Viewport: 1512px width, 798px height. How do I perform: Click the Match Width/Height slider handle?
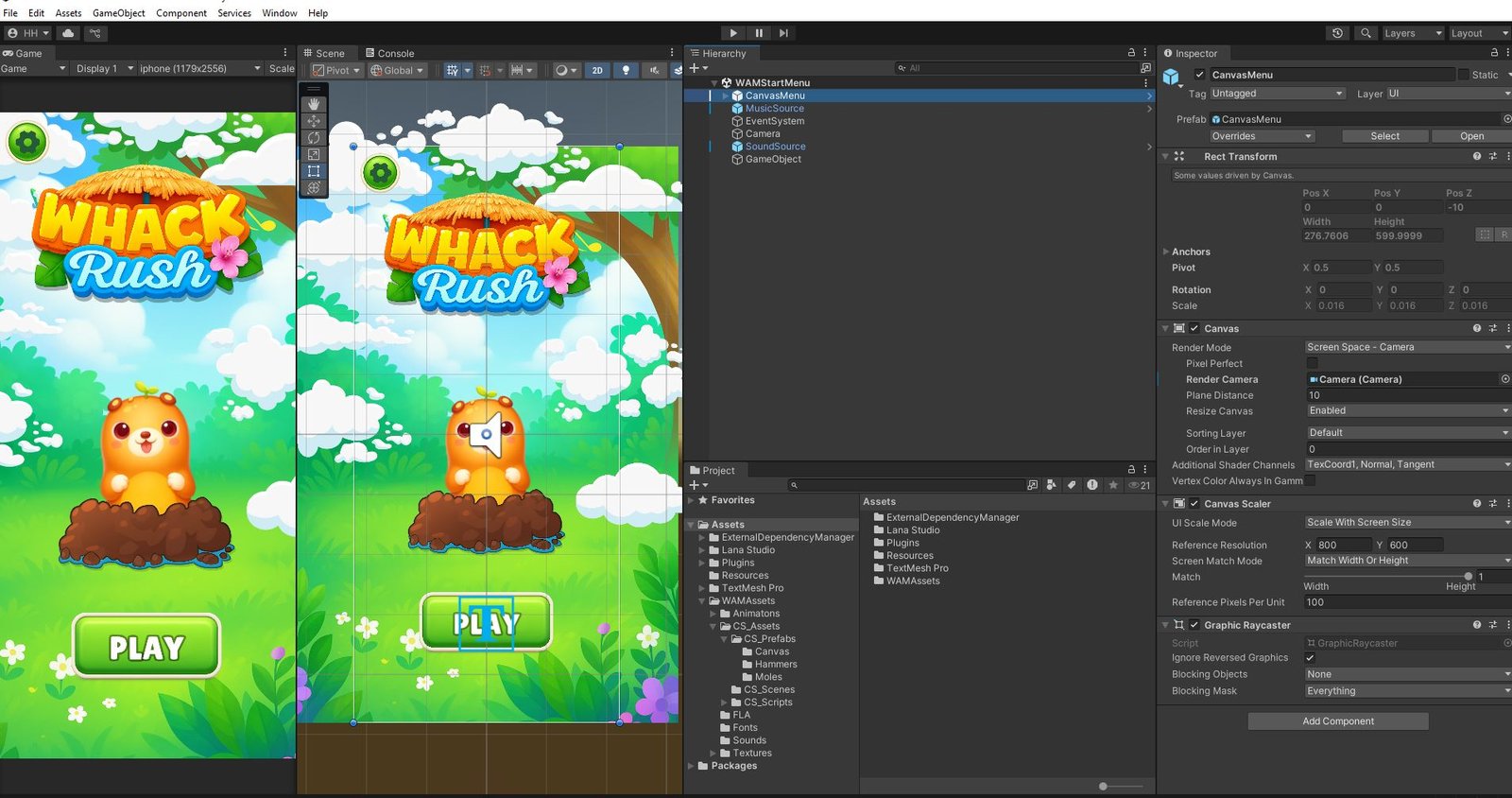click(x=1468, y=576)
